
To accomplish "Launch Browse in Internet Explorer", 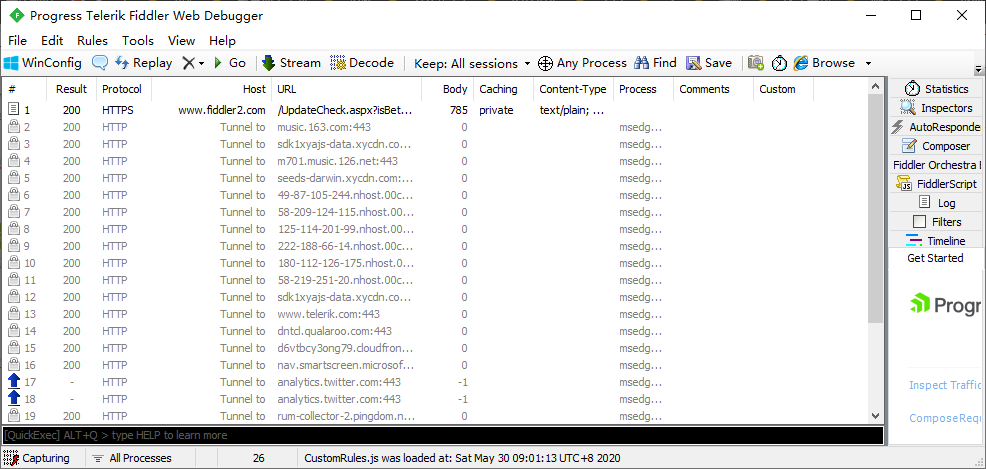I will coord(824,63).
